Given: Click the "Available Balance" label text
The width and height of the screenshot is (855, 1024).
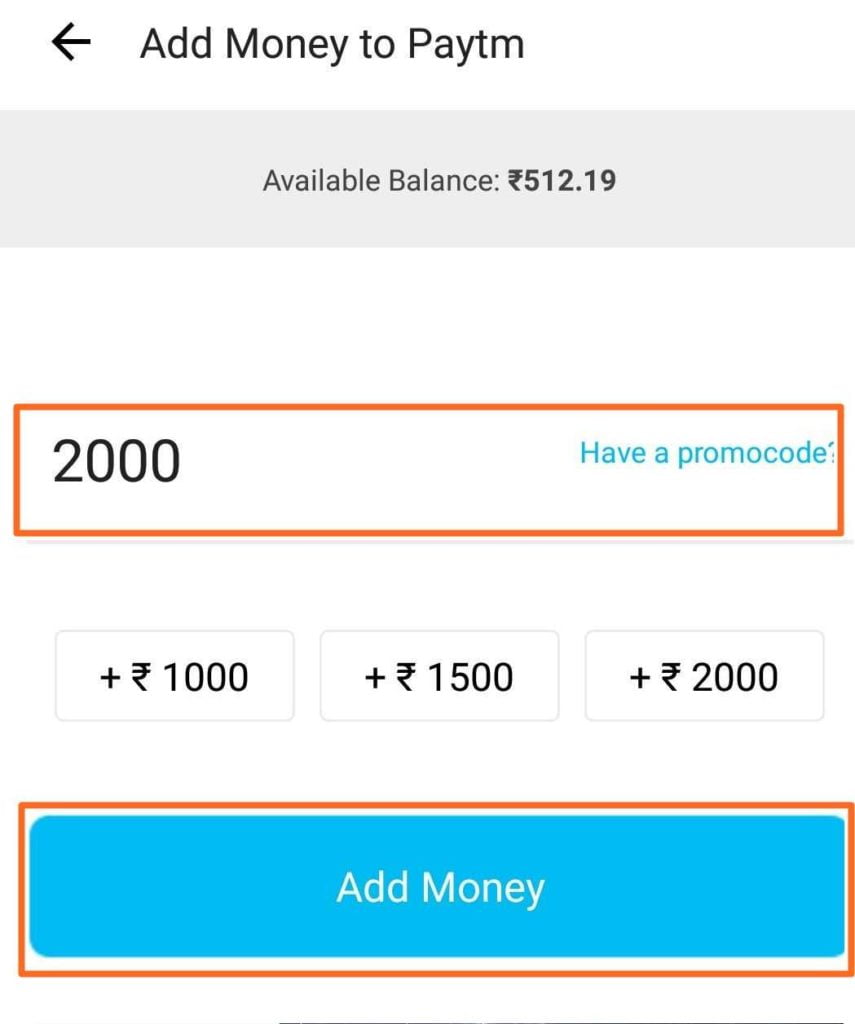Looking at the screenshot, I should (379, 181).
